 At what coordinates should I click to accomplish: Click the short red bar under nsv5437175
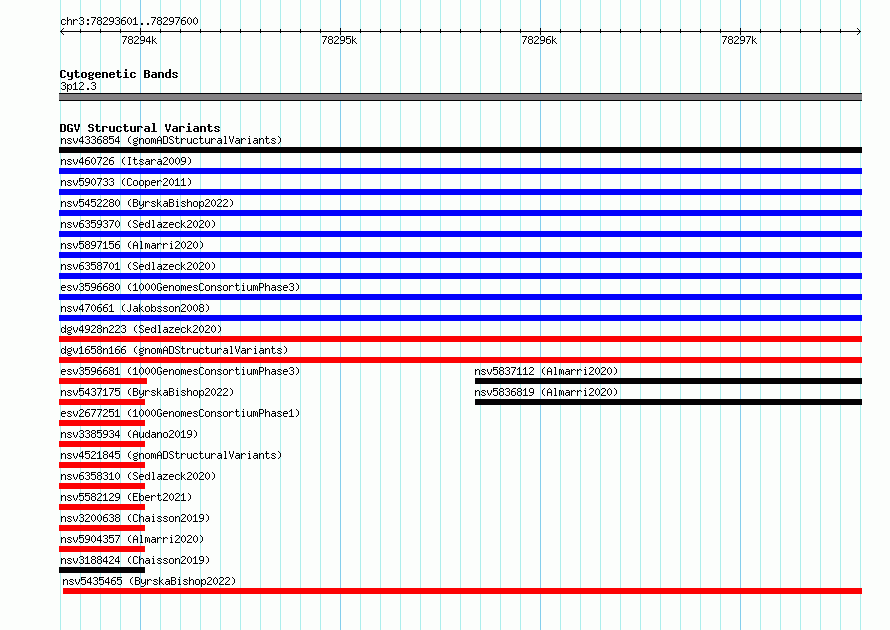click(102, 402)
